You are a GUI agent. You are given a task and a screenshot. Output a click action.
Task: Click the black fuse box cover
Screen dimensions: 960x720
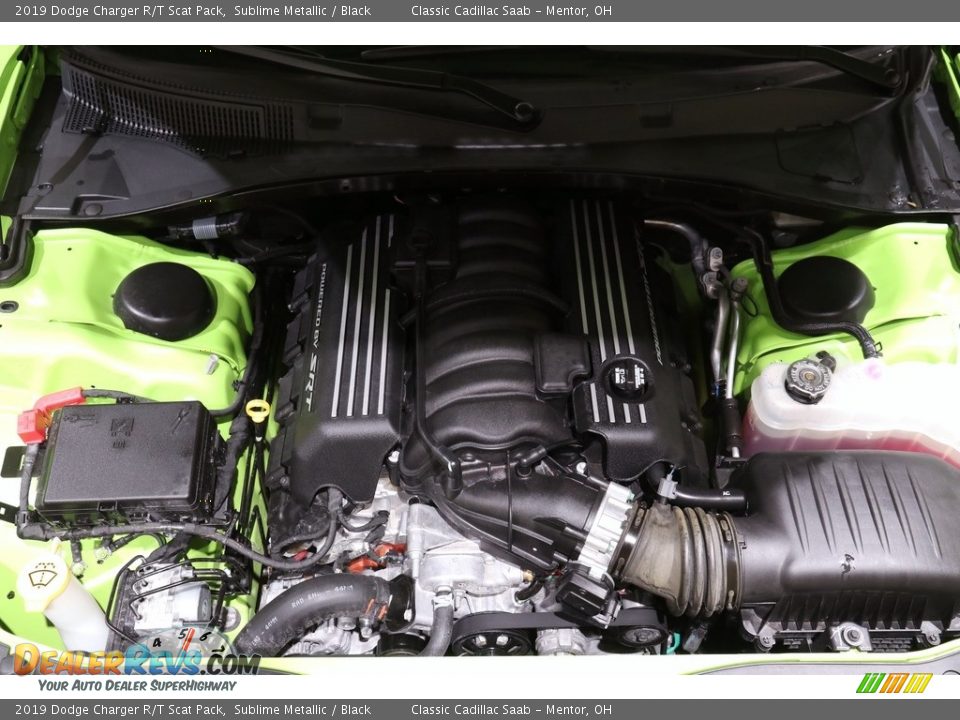tap(128, 460)
